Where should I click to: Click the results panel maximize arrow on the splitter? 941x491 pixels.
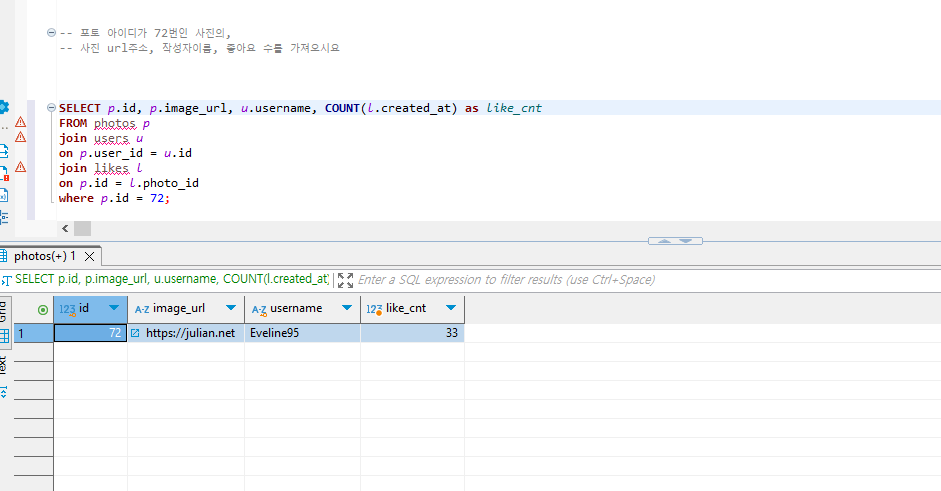[664, 241]
